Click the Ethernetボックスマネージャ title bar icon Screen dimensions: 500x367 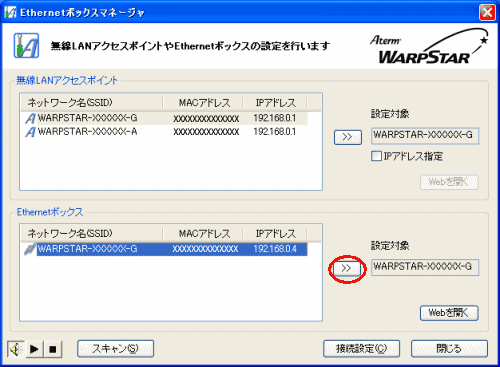click(11, 12)
